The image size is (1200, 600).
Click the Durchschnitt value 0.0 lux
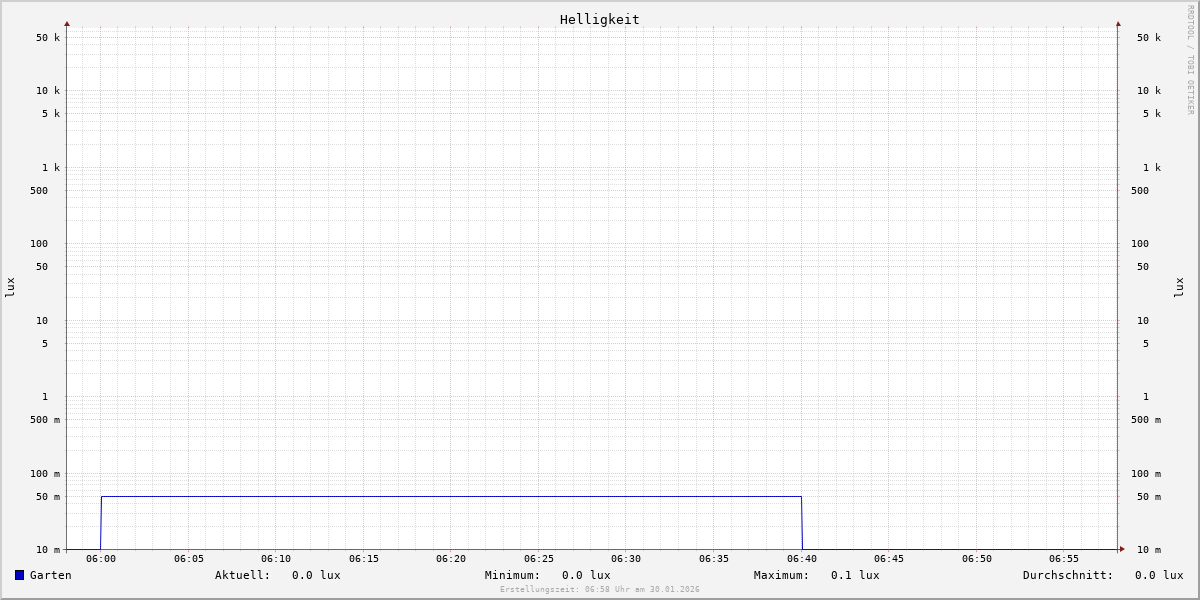(x=1159, y=575)
